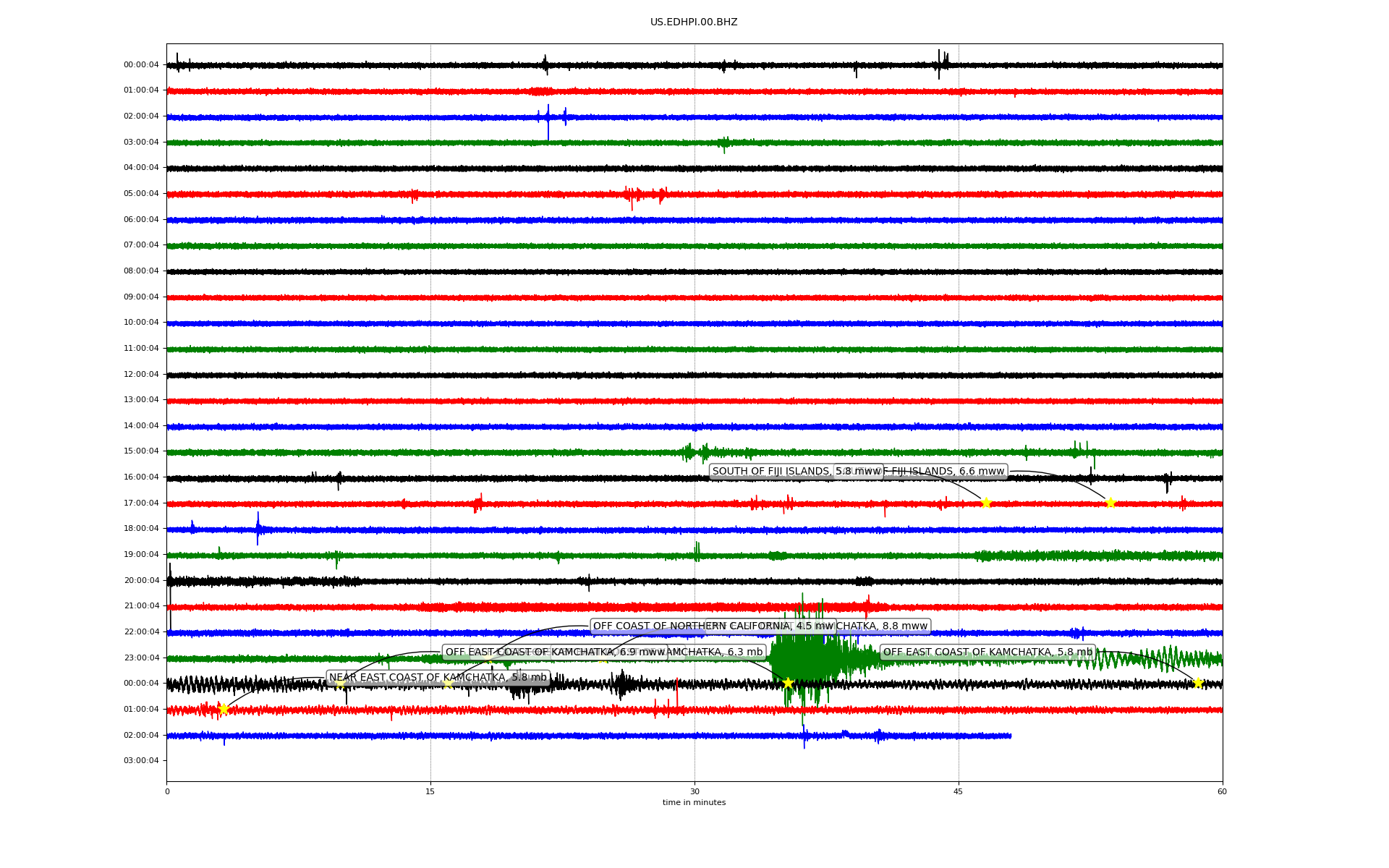
Task: Click star linked to NEAR EAST COAST OF KAMCHATKA
Action: [x=224, y=709]
